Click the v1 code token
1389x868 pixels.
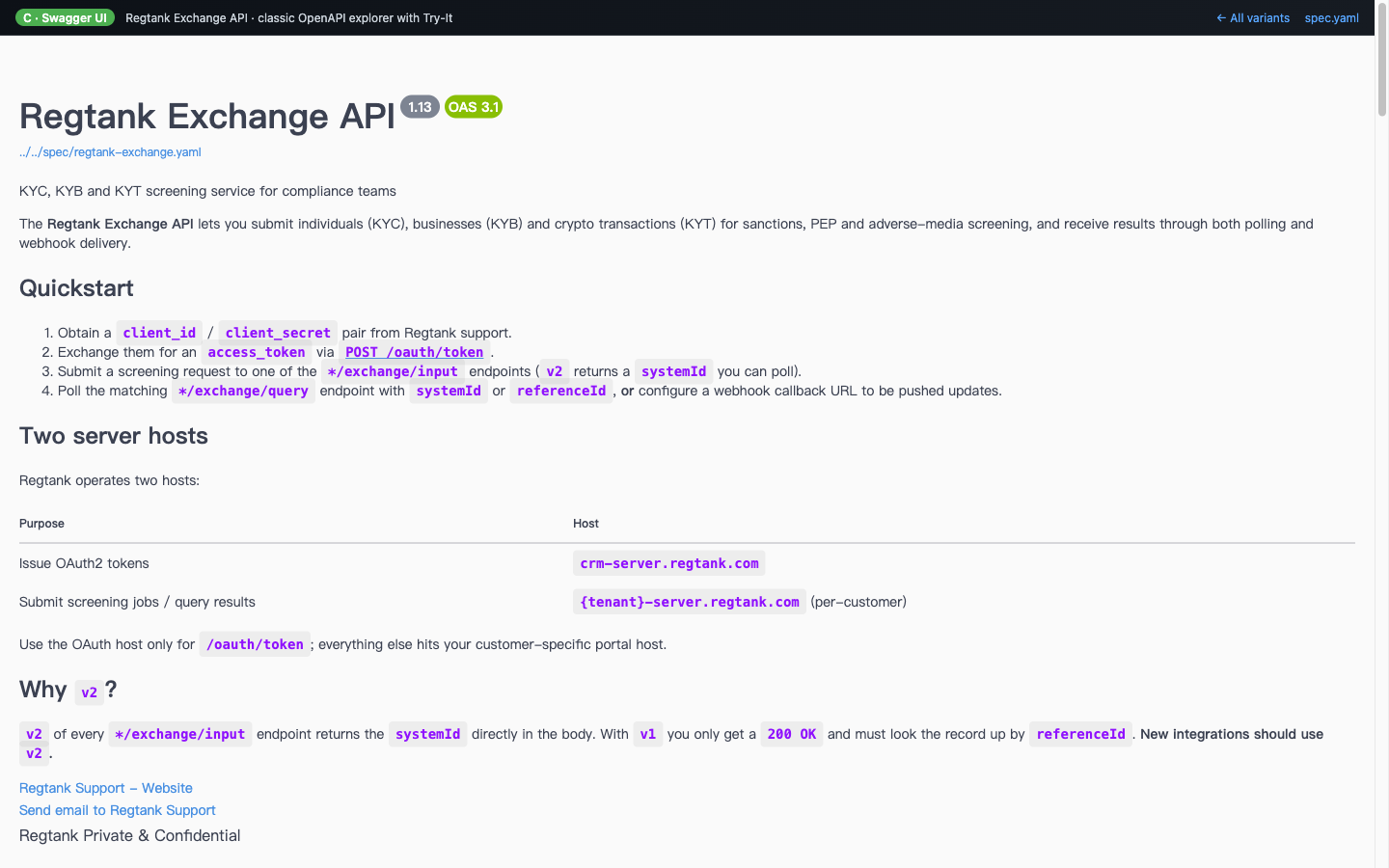(x=648, y=734)
